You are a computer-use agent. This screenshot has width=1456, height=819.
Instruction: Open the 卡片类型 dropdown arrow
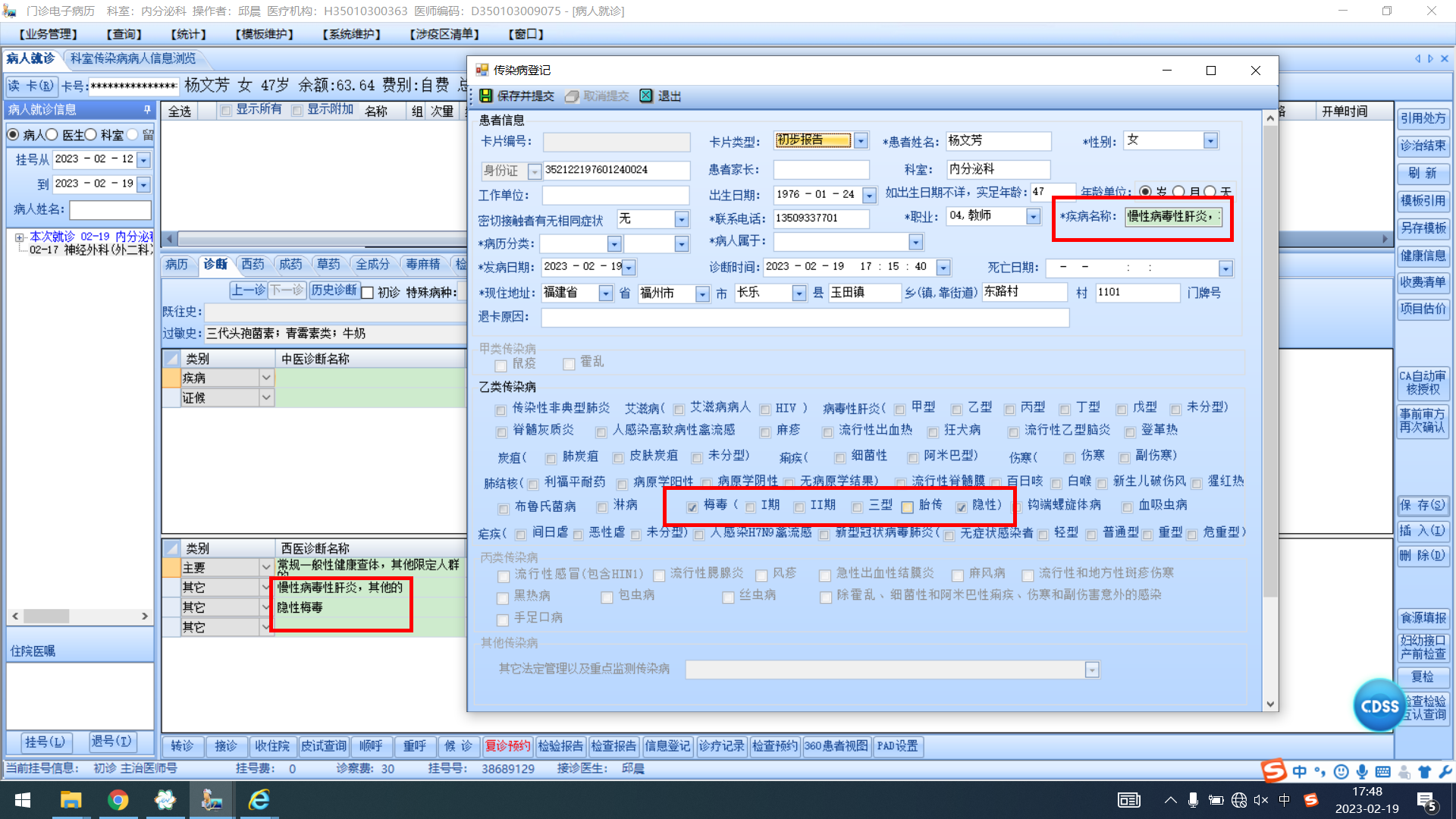(861, 141)
